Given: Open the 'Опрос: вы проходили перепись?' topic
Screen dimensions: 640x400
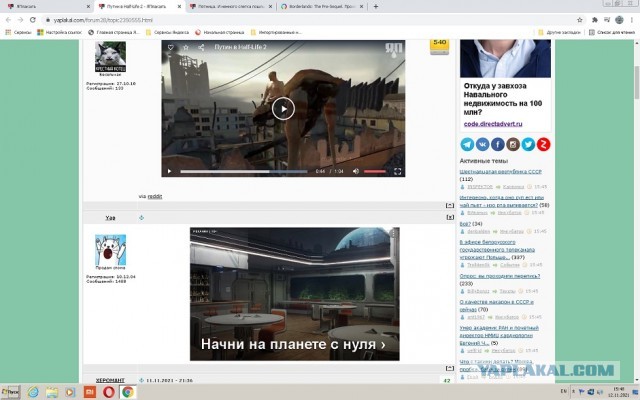Looking at the screenshot, I should (x=500, y=276).
